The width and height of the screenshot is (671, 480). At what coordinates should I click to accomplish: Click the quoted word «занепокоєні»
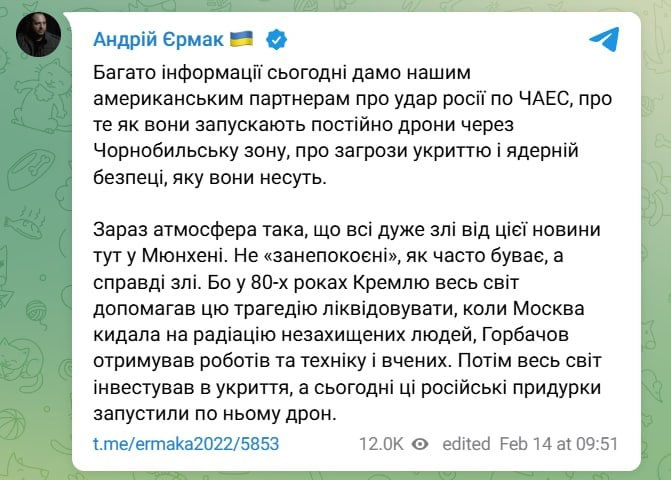pos(333,256)
